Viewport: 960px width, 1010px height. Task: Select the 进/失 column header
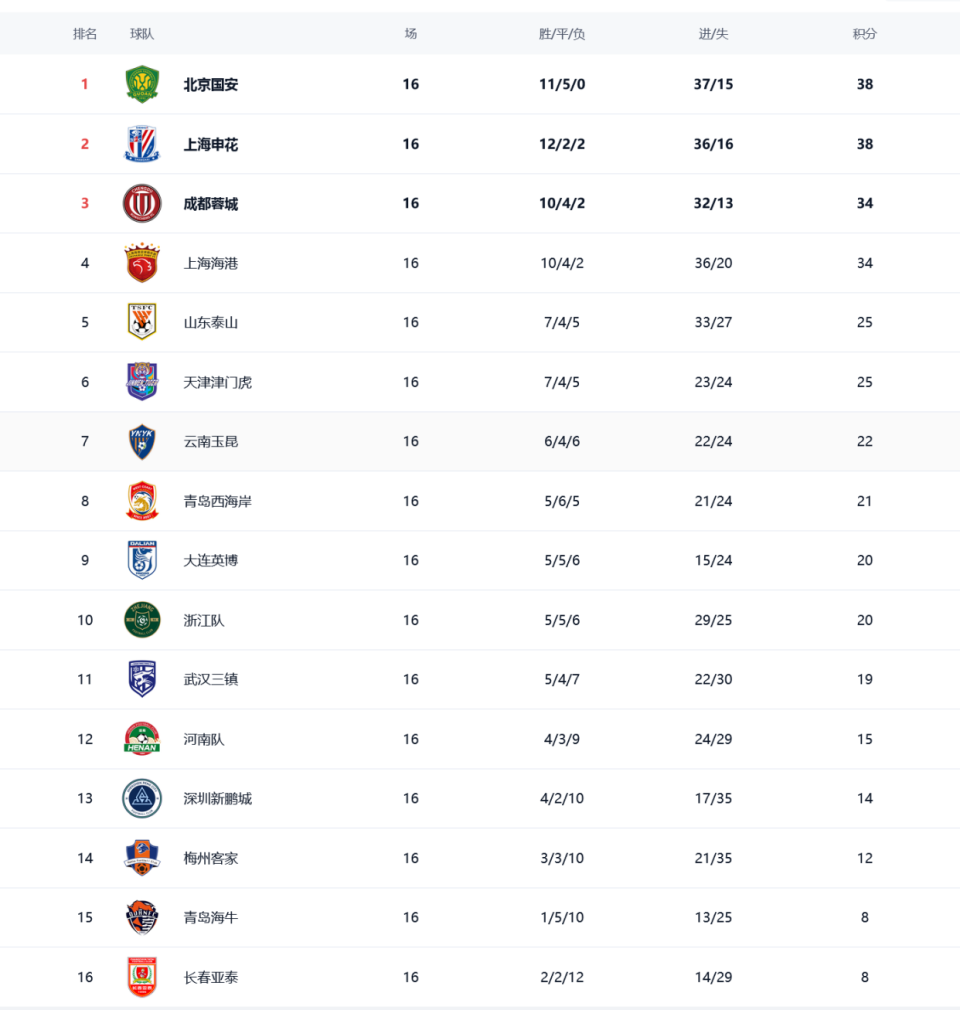713,34
